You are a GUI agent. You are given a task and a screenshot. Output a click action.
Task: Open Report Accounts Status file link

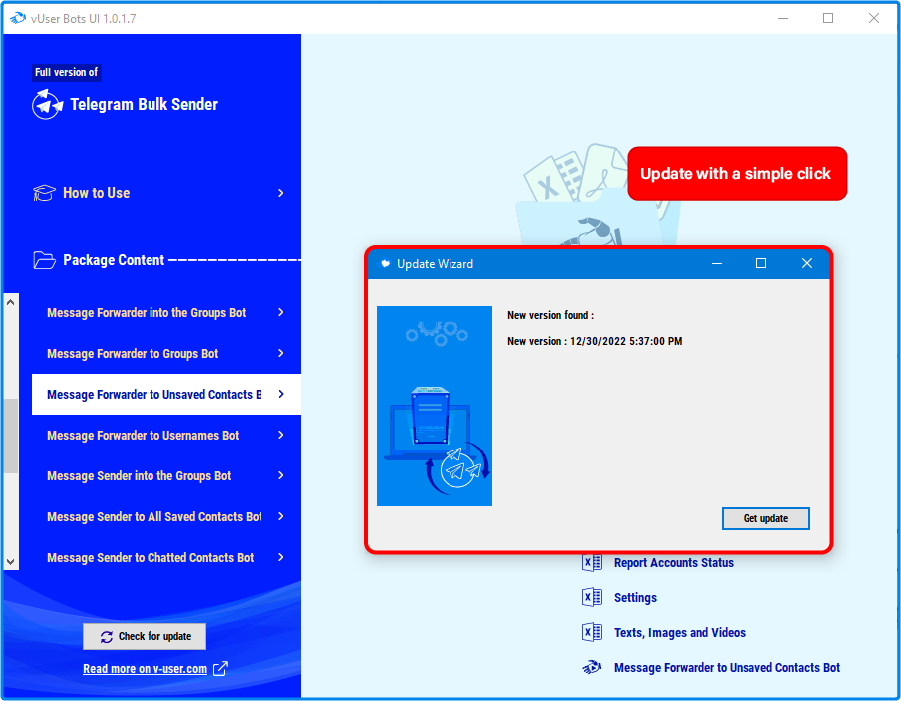coord(673,563)
